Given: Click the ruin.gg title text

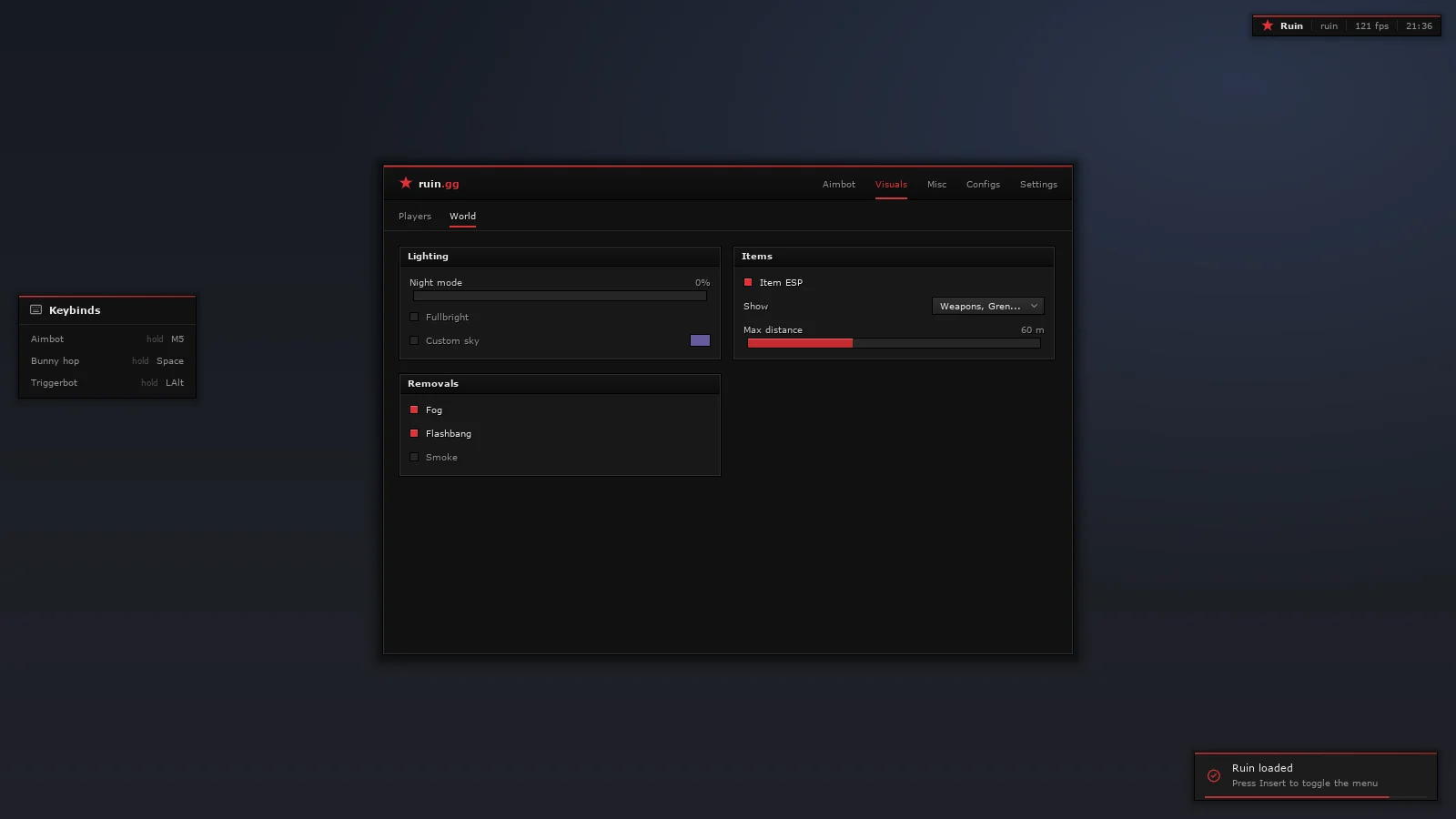Looking at the screenshot, I should click(439, 184).
